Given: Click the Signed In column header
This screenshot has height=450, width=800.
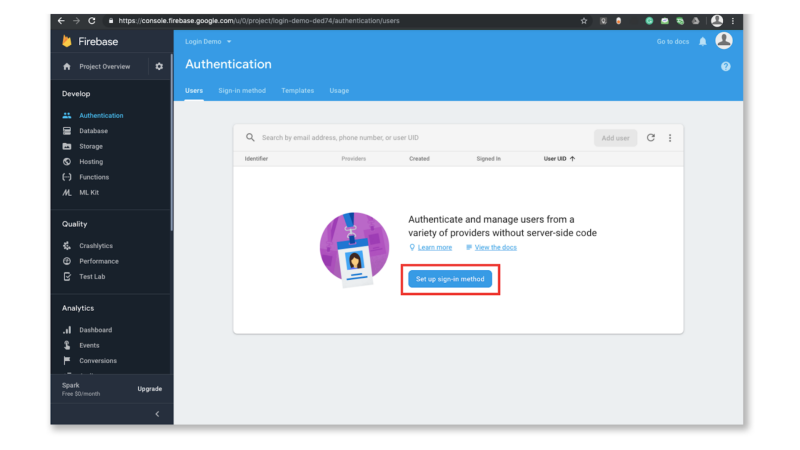Looking at the screenshot, I should click(x=489, y=159).
